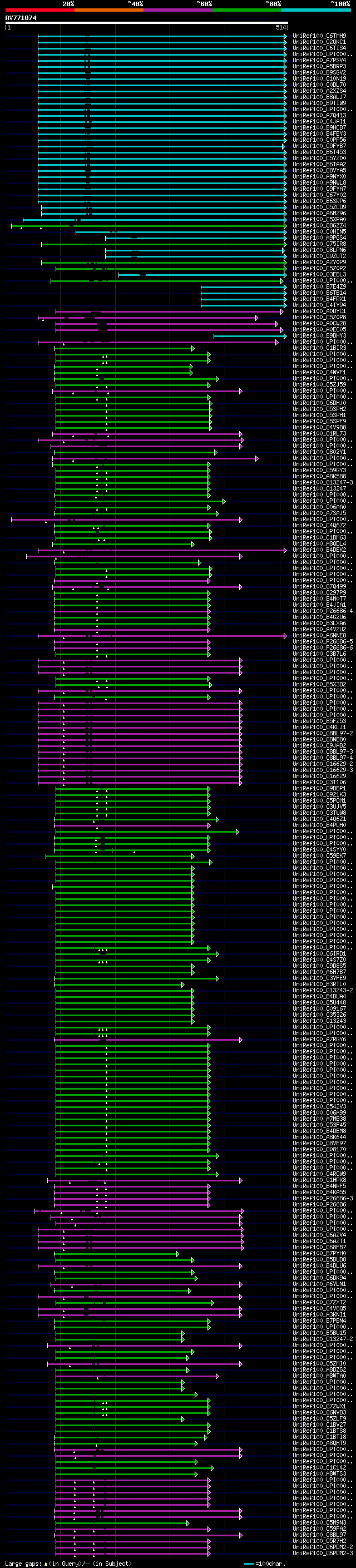This screenshot has width=356, height=1568.
Task: Select hit label UniRef100_A7SAJ5
Action: pos(319,513)
